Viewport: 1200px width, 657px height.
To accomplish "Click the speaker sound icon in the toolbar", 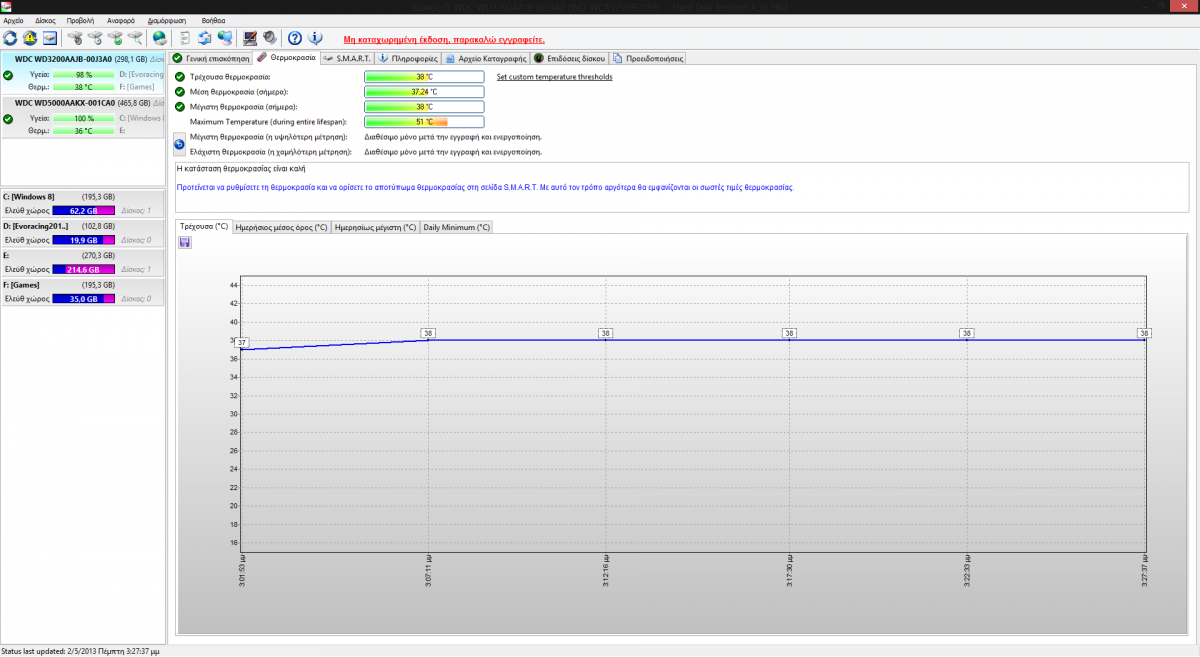I will [x=270, y=38].
